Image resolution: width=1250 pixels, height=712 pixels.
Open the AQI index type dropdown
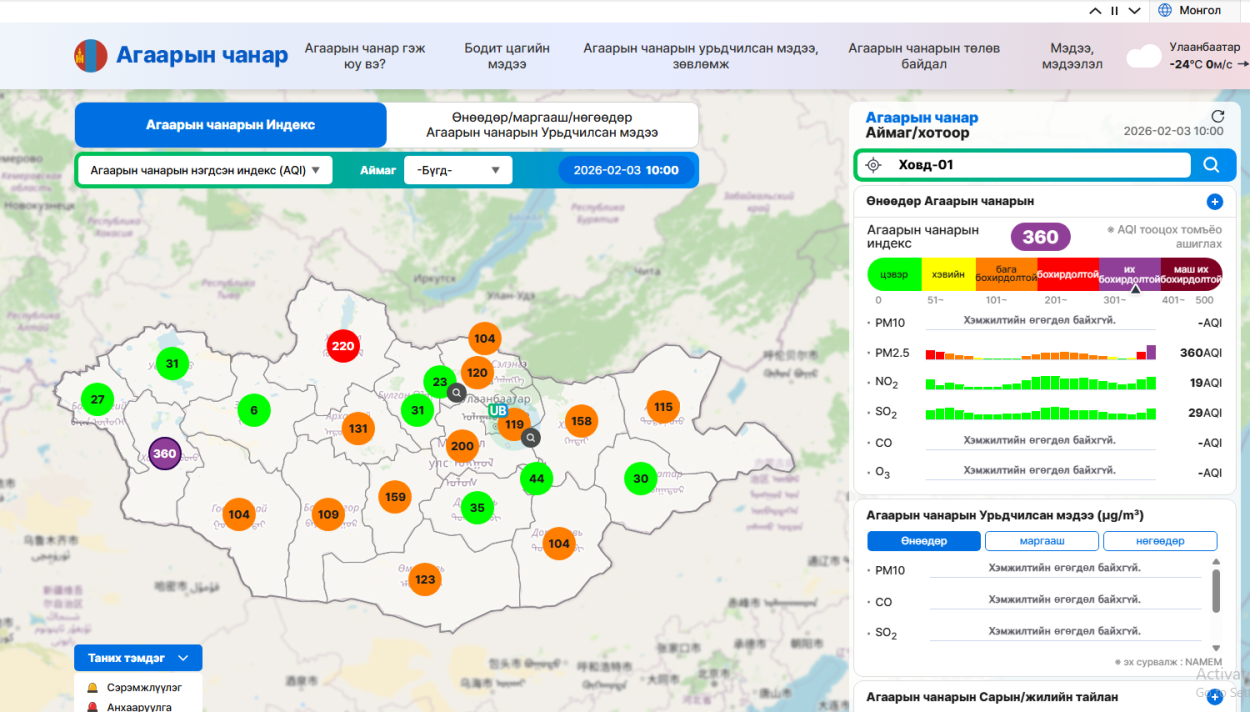click(205, 170)
